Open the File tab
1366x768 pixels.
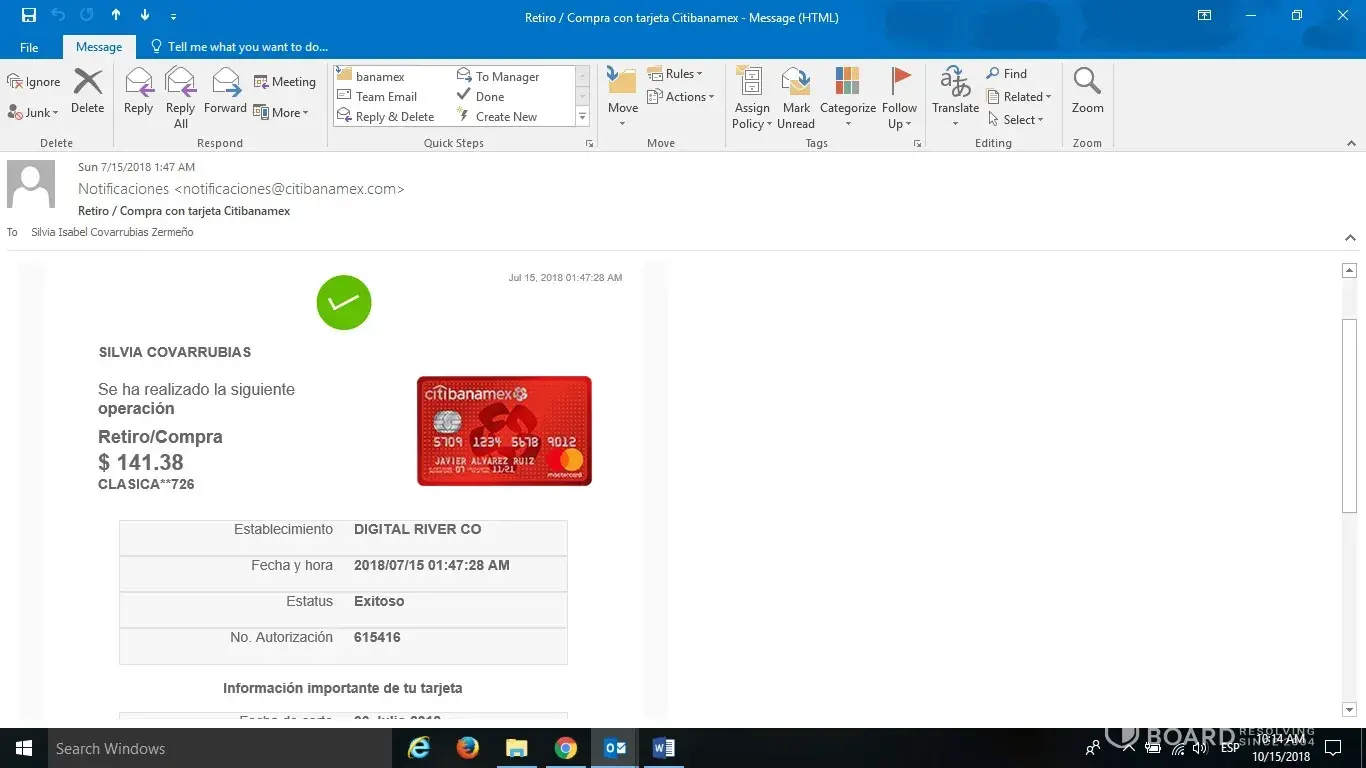coord(29,47)
